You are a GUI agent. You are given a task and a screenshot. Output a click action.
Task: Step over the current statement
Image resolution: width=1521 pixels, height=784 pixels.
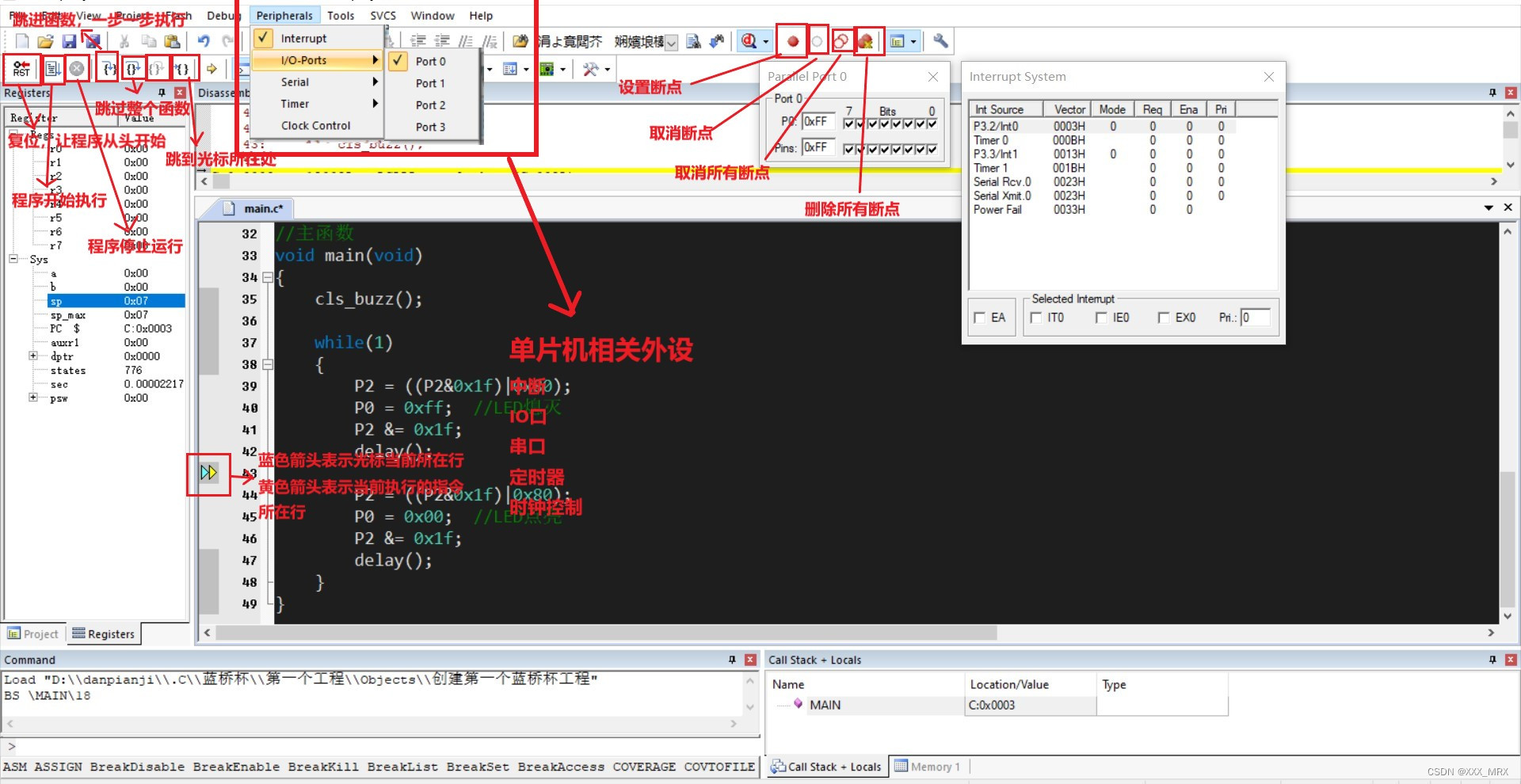pos(132,69)
